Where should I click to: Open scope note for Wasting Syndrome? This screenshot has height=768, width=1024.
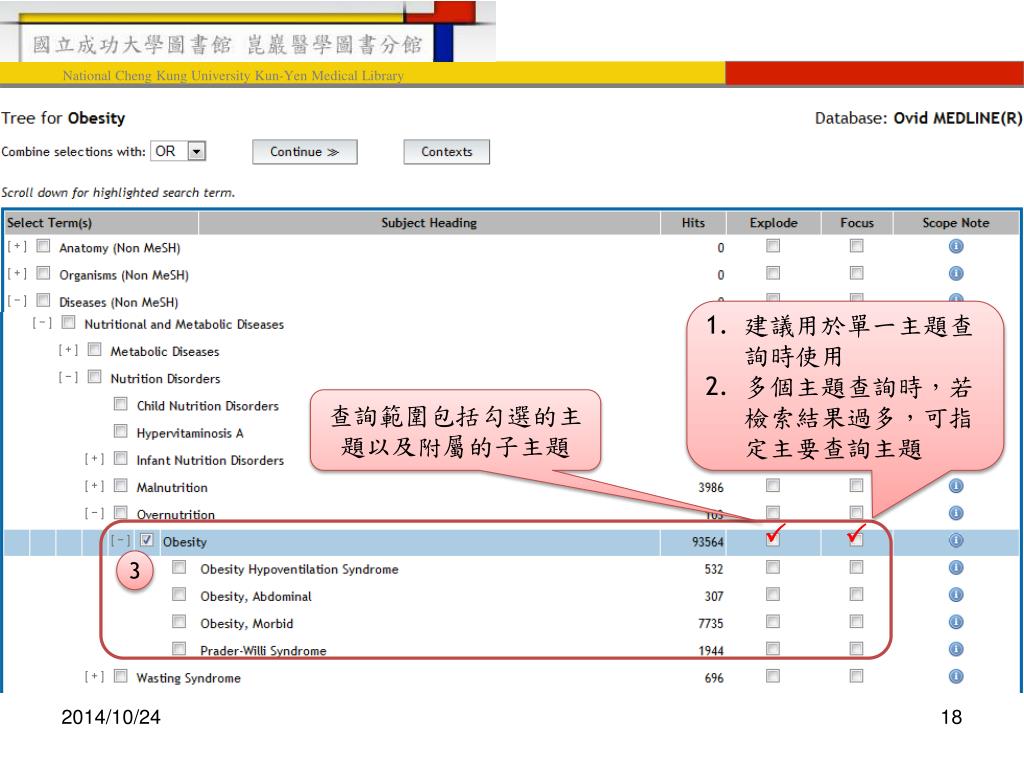[x=955, y=677]
